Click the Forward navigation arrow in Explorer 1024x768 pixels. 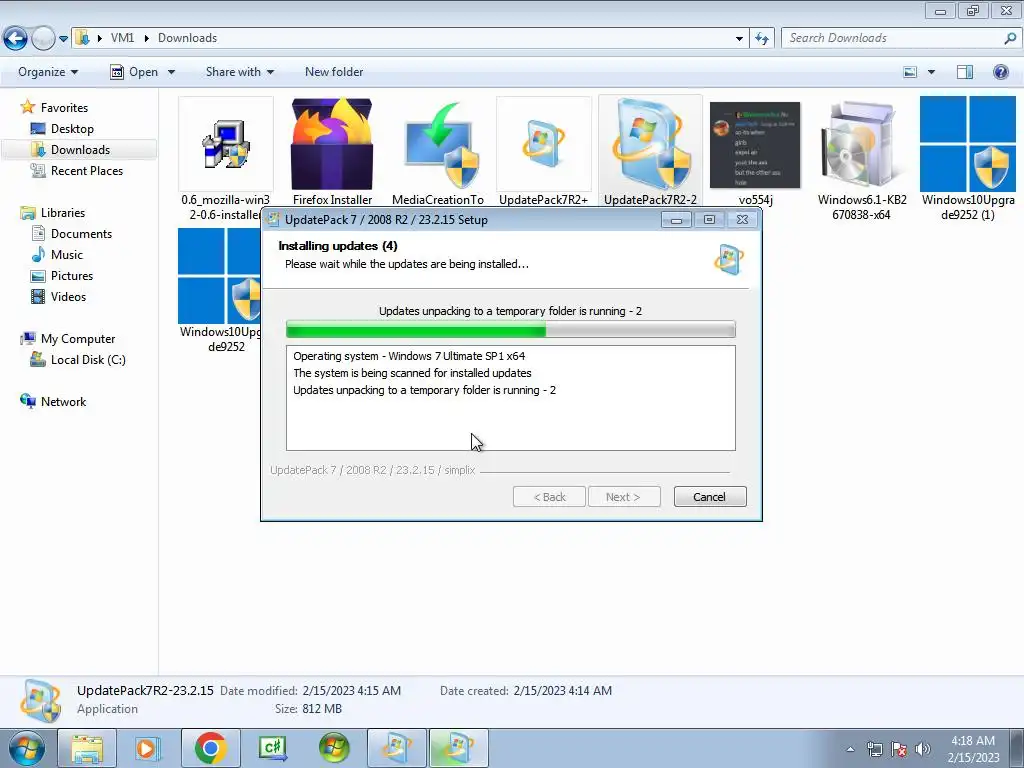(x=43, y=39)
